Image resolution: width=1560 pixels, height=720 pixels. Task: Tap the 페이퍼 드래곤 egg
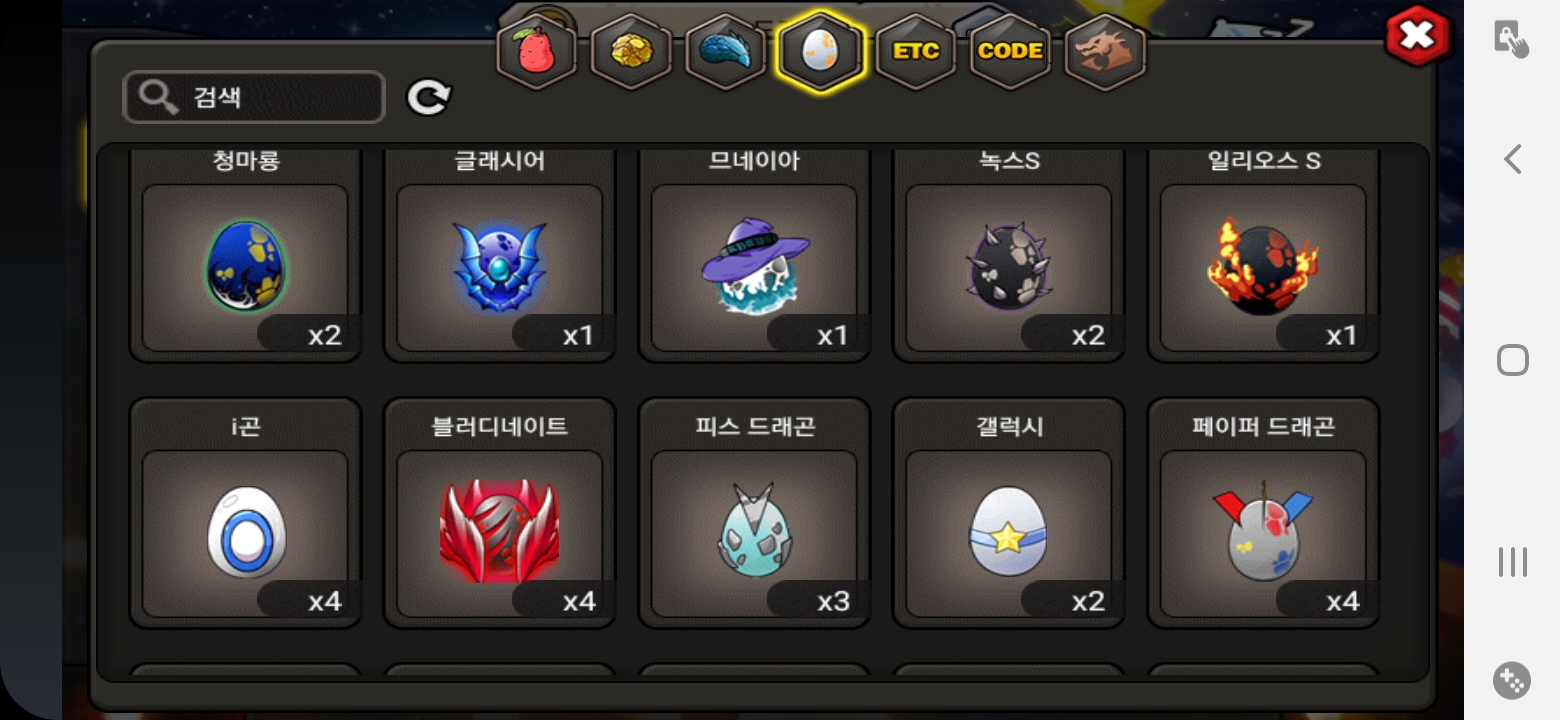1263,534
